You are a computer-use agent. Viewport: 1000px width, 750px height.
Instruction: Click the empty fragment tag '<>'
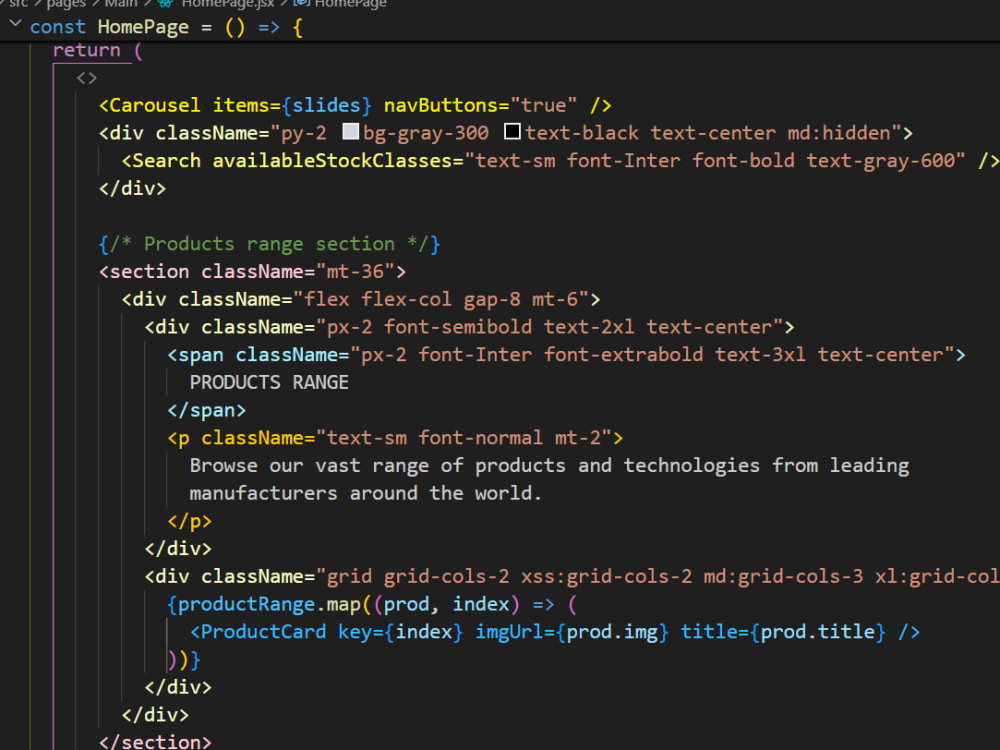pyautogui.click(x=87, y=78)
